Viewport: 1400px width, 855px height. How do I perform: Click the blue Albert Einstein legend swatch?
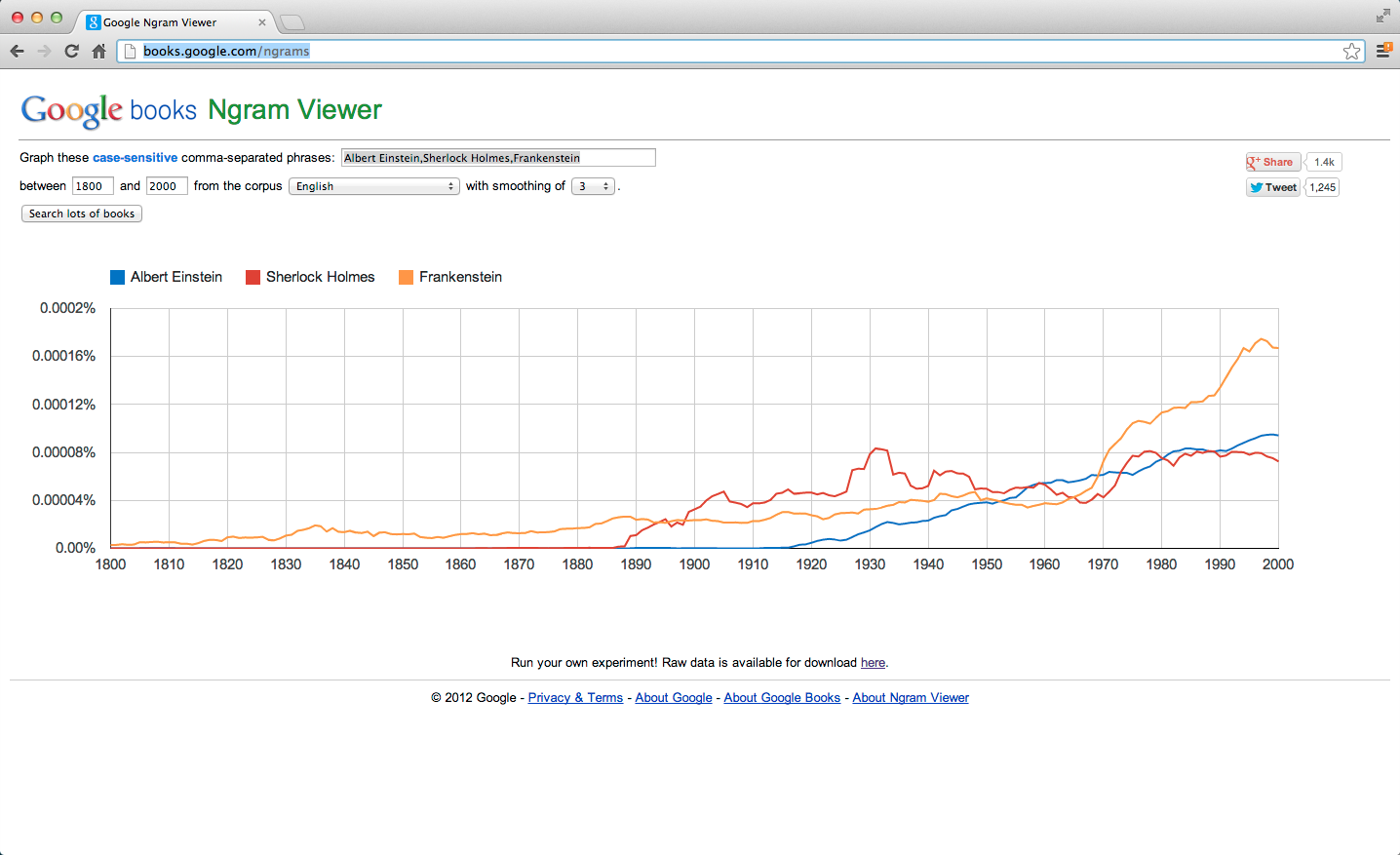point(117,277)
